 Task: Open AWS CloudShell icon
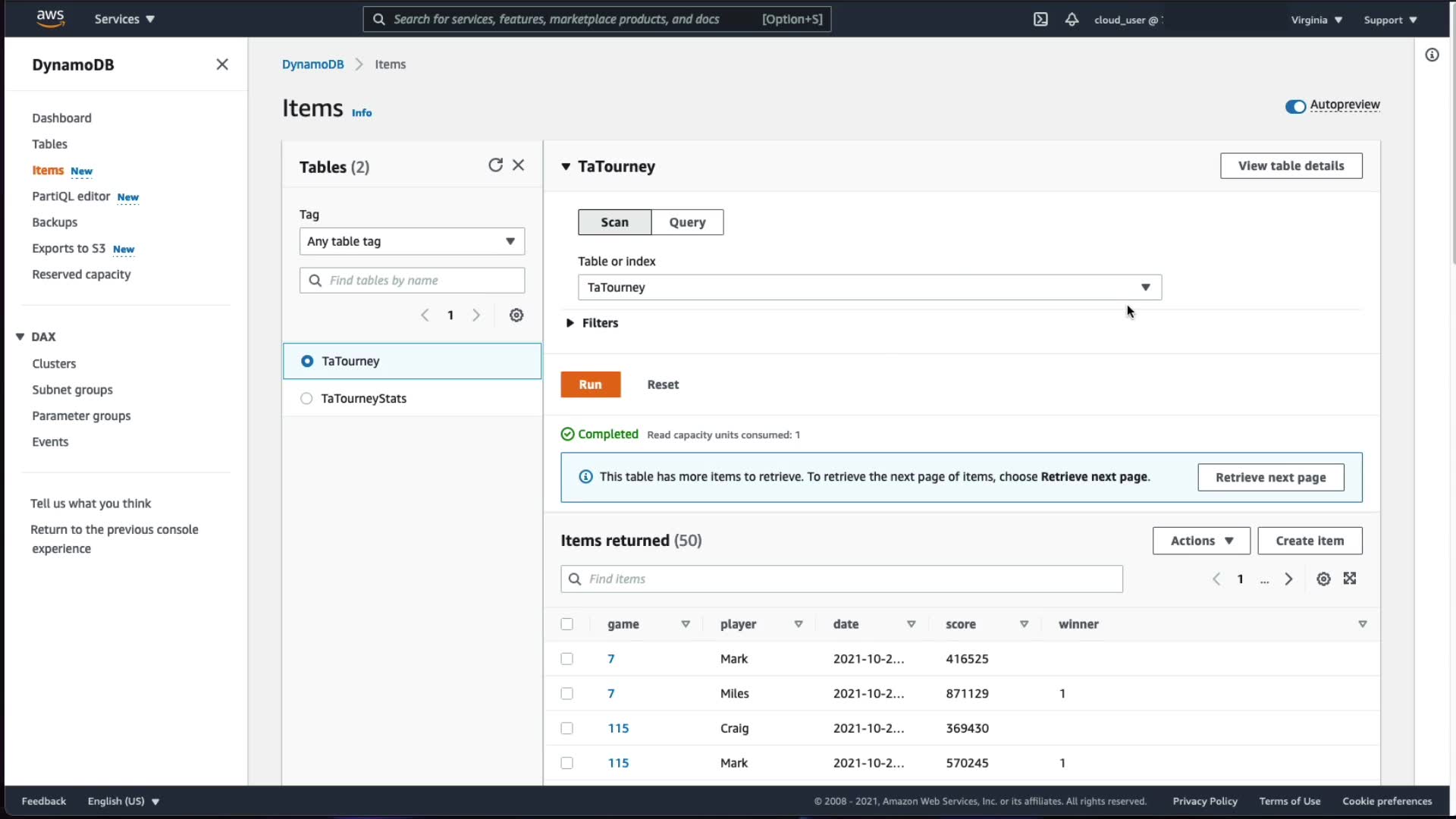pyautogui.click(x=1040, y=20)
